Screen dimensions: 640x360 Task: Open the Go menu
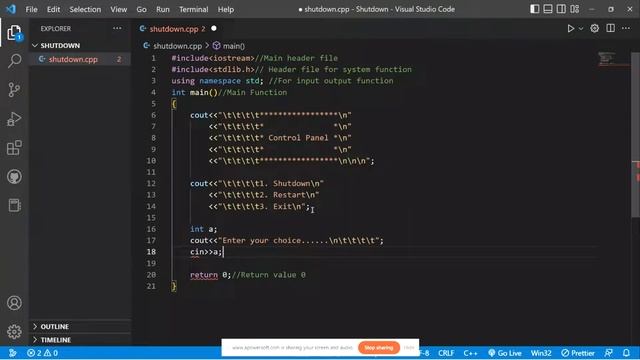pyautogui.click(x=141, y=9)
